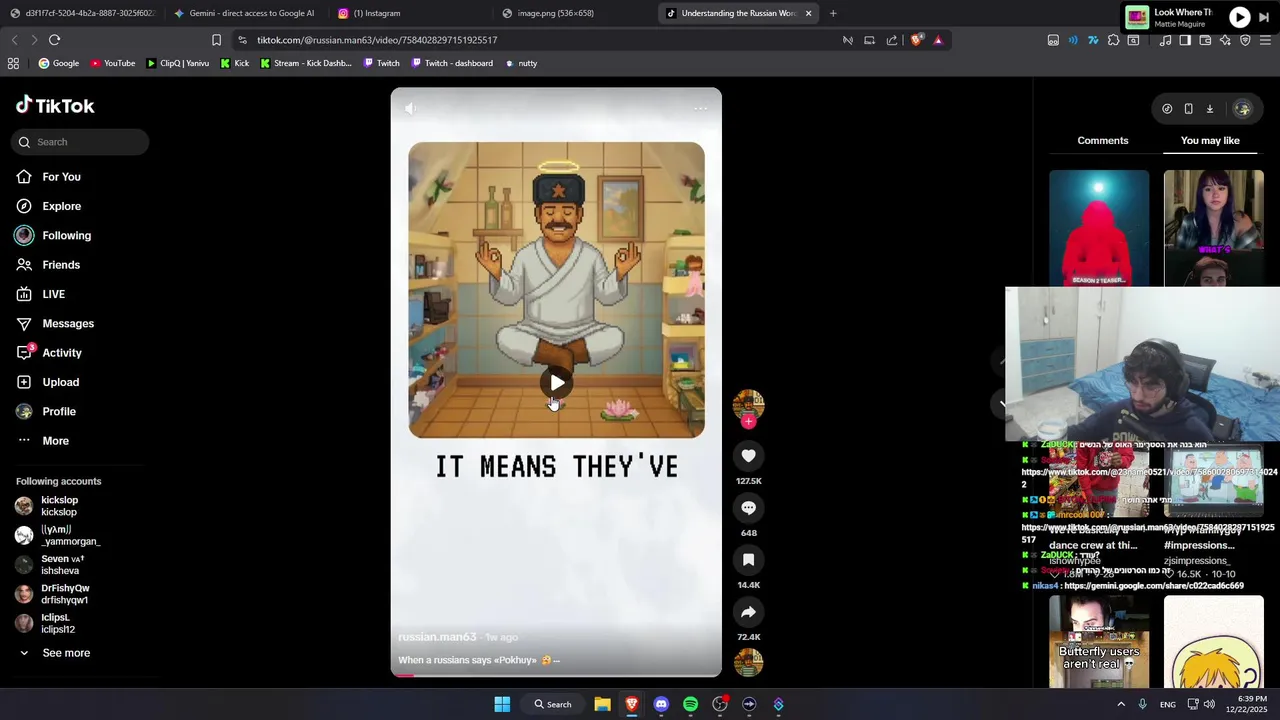Open Spotify from the taskbar
Image resolution: width=1280 pixels, height=720 pixels.
pyautogui.click(x=690, y=704)
